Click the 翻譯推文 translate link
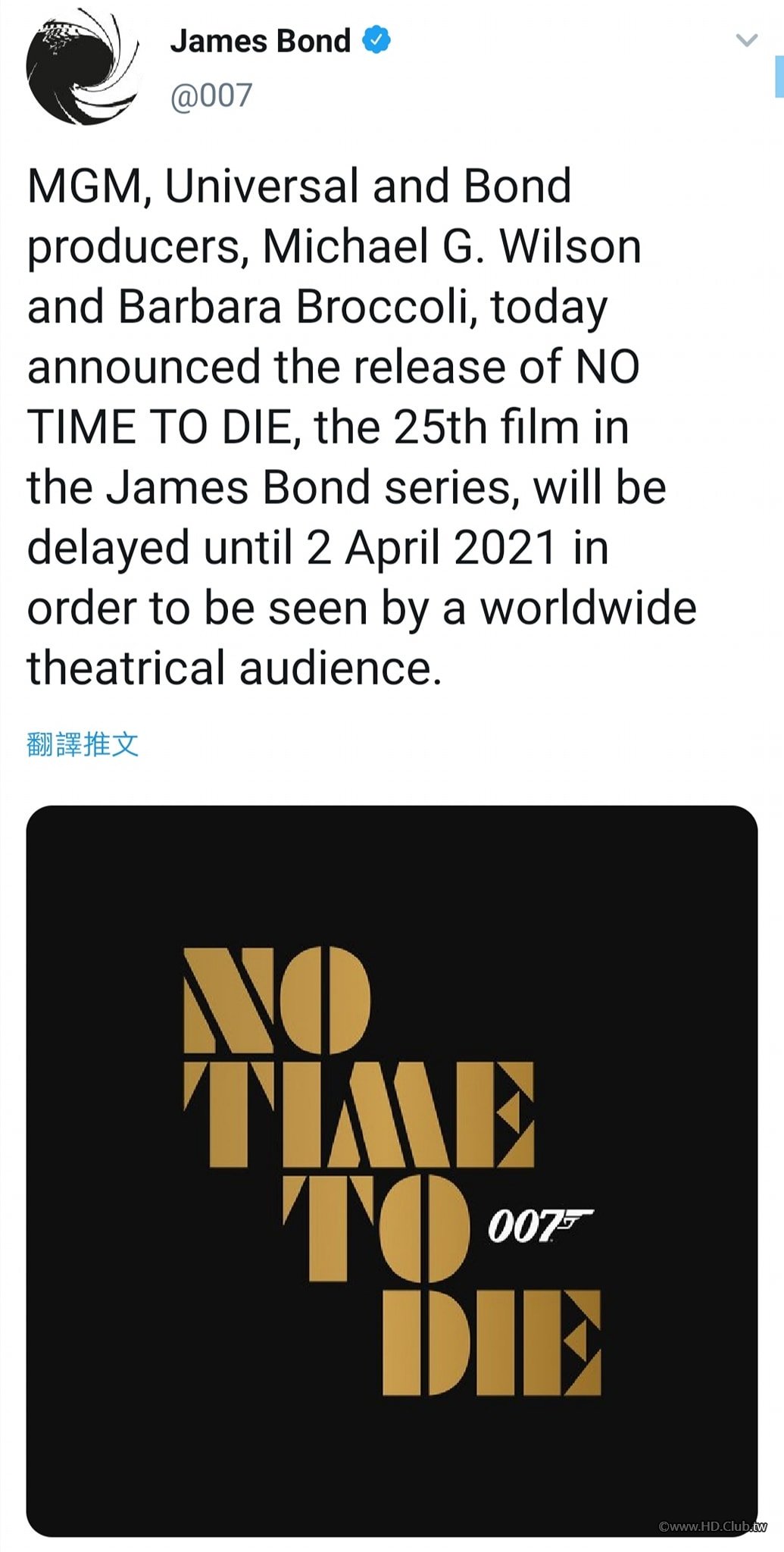The width and height of the screenshot is (784, 1552). click(83, 744)
